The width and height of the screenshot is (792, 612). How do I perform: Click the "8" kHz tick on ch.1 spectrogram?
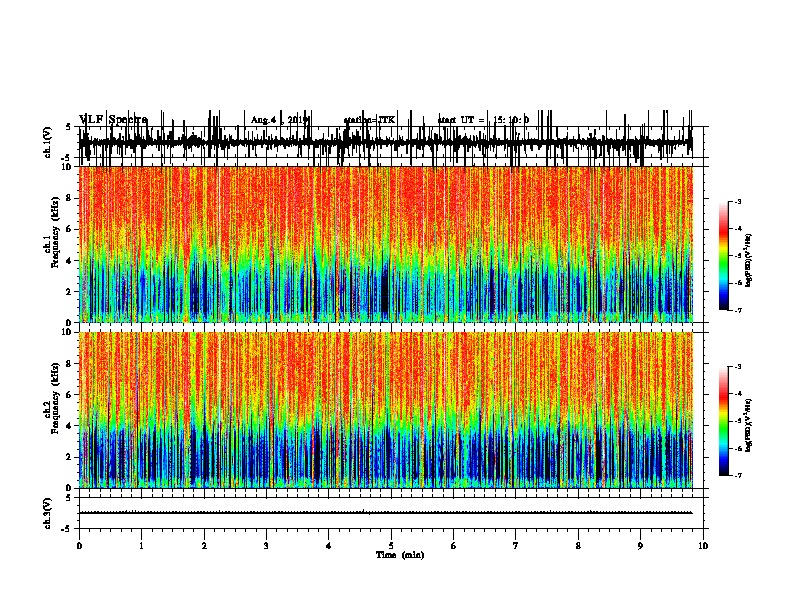(70, 198)
